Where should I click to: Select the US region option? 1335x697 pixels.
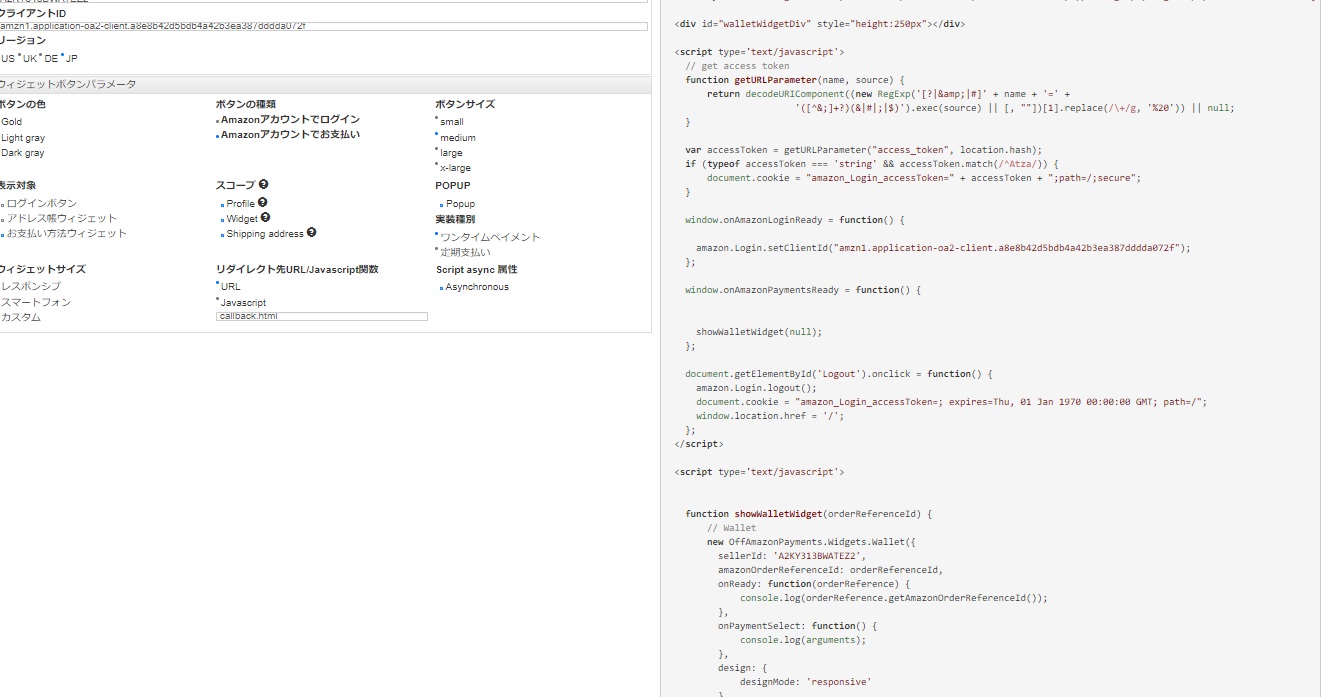tap(8, 58)
